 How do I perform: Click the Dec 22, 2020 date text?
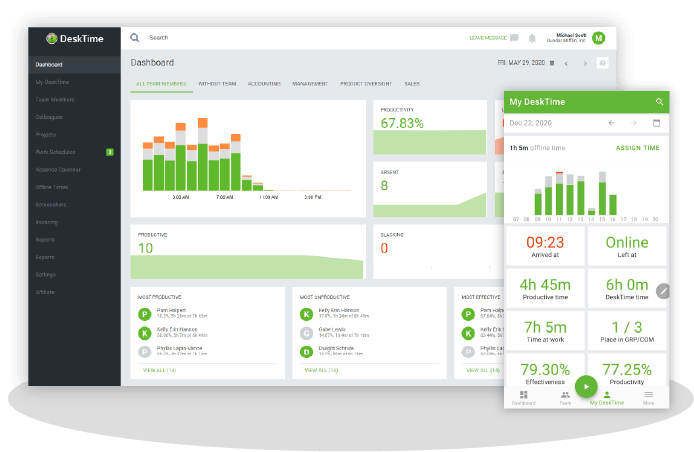tap(530, 123)
